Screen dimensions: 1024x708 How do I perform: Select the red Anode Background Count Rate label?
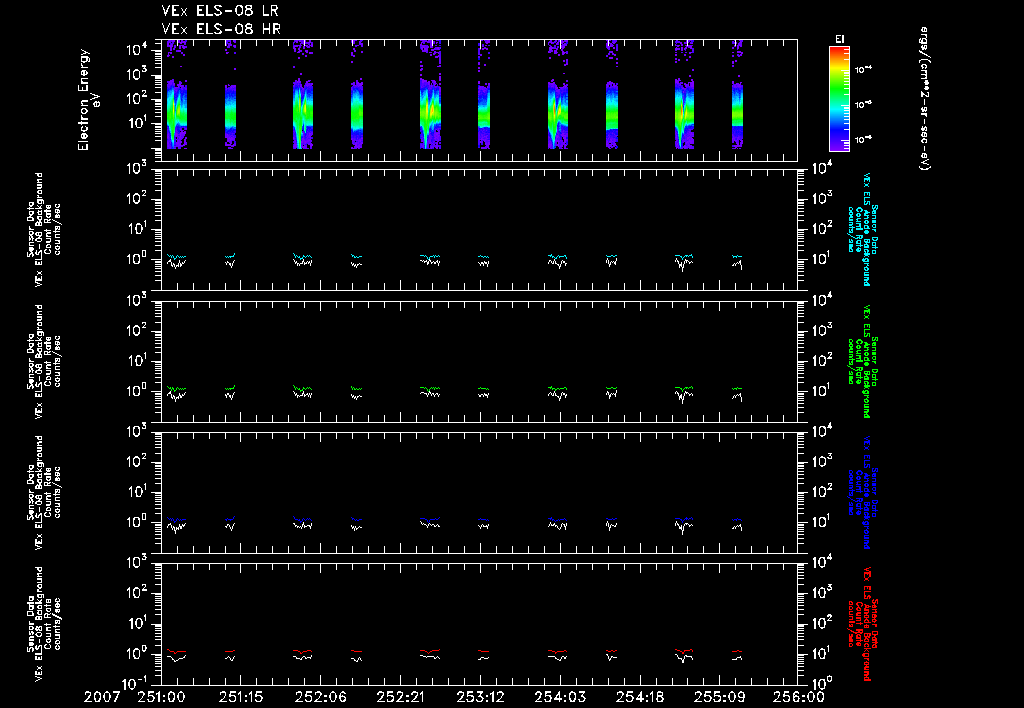(862, 624)
